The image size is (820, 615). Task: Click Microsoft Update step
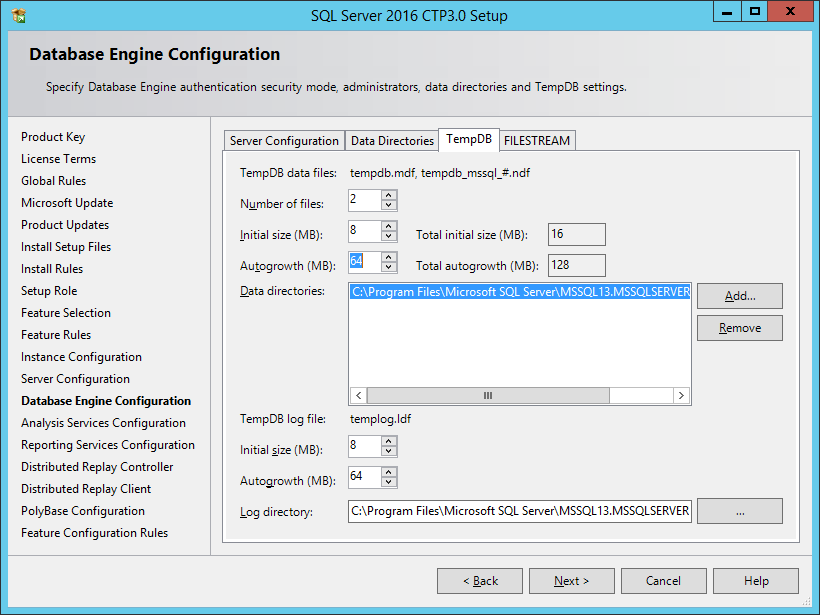[67, 203]
